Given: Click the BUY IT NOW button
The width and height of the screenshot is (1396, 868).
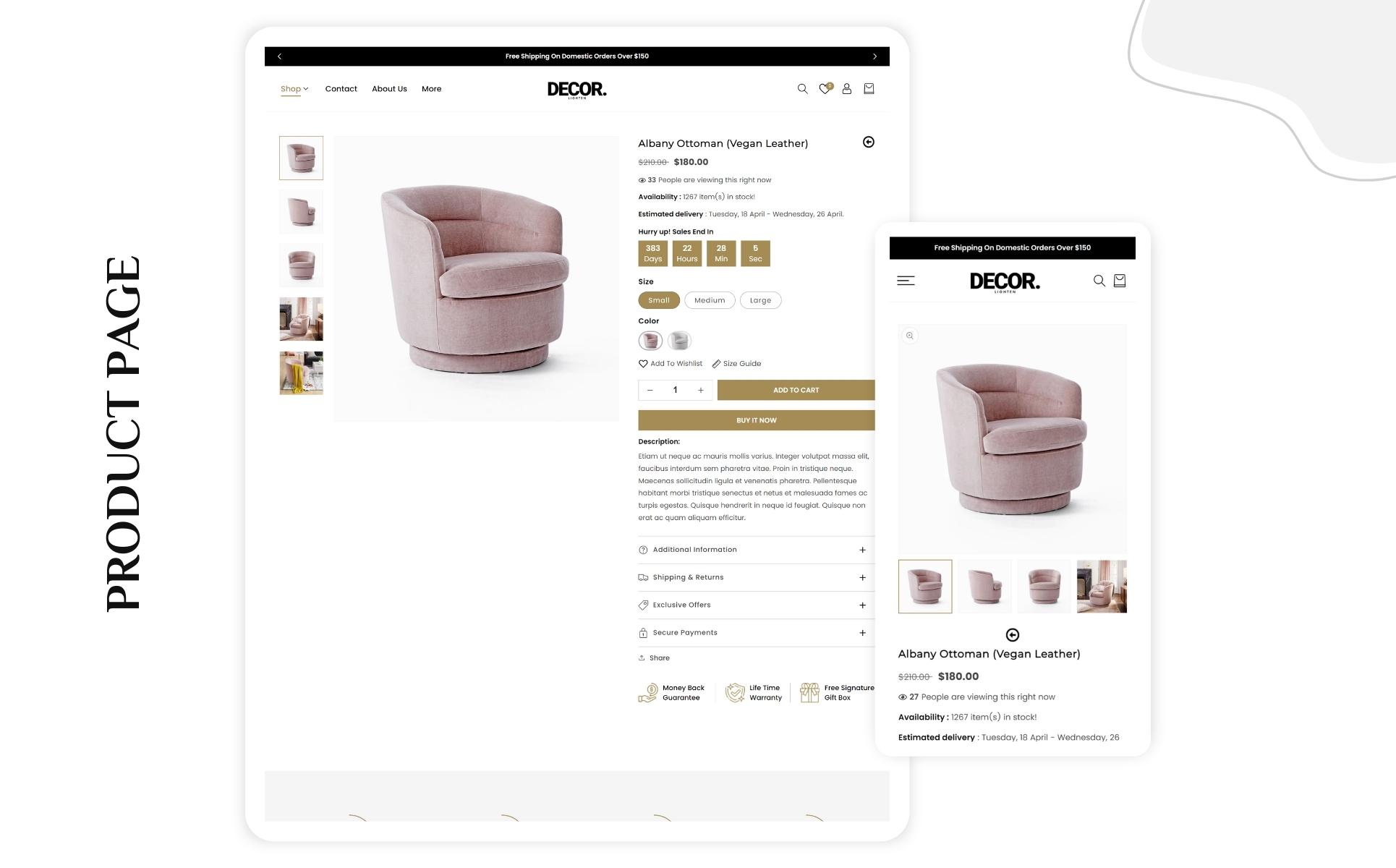Looking at the screenshot, I should (756, 420).
